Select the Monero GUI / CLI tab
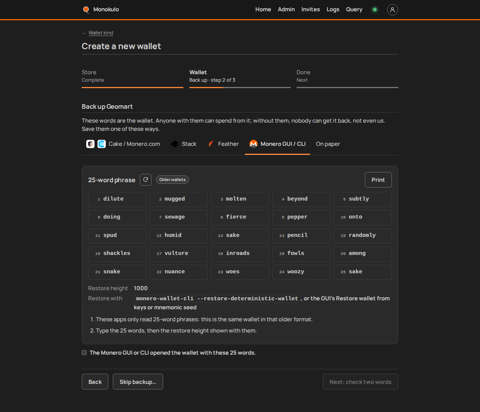 (277, 144)
